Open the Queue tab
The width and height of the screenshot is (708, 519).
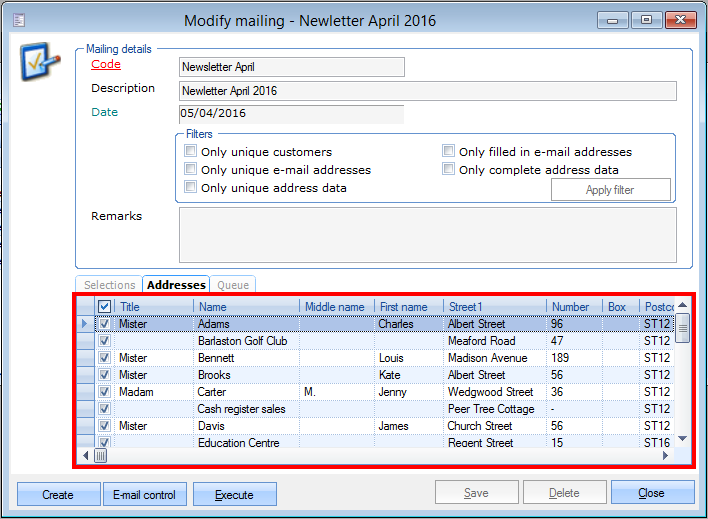232,285
